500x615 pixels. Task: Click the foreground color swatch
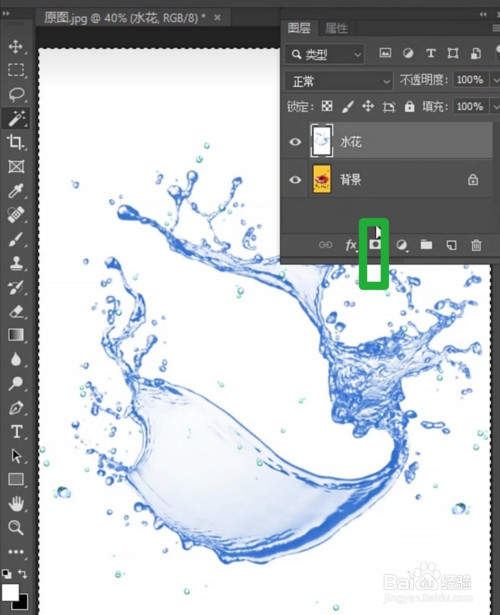tap(10, 593)
